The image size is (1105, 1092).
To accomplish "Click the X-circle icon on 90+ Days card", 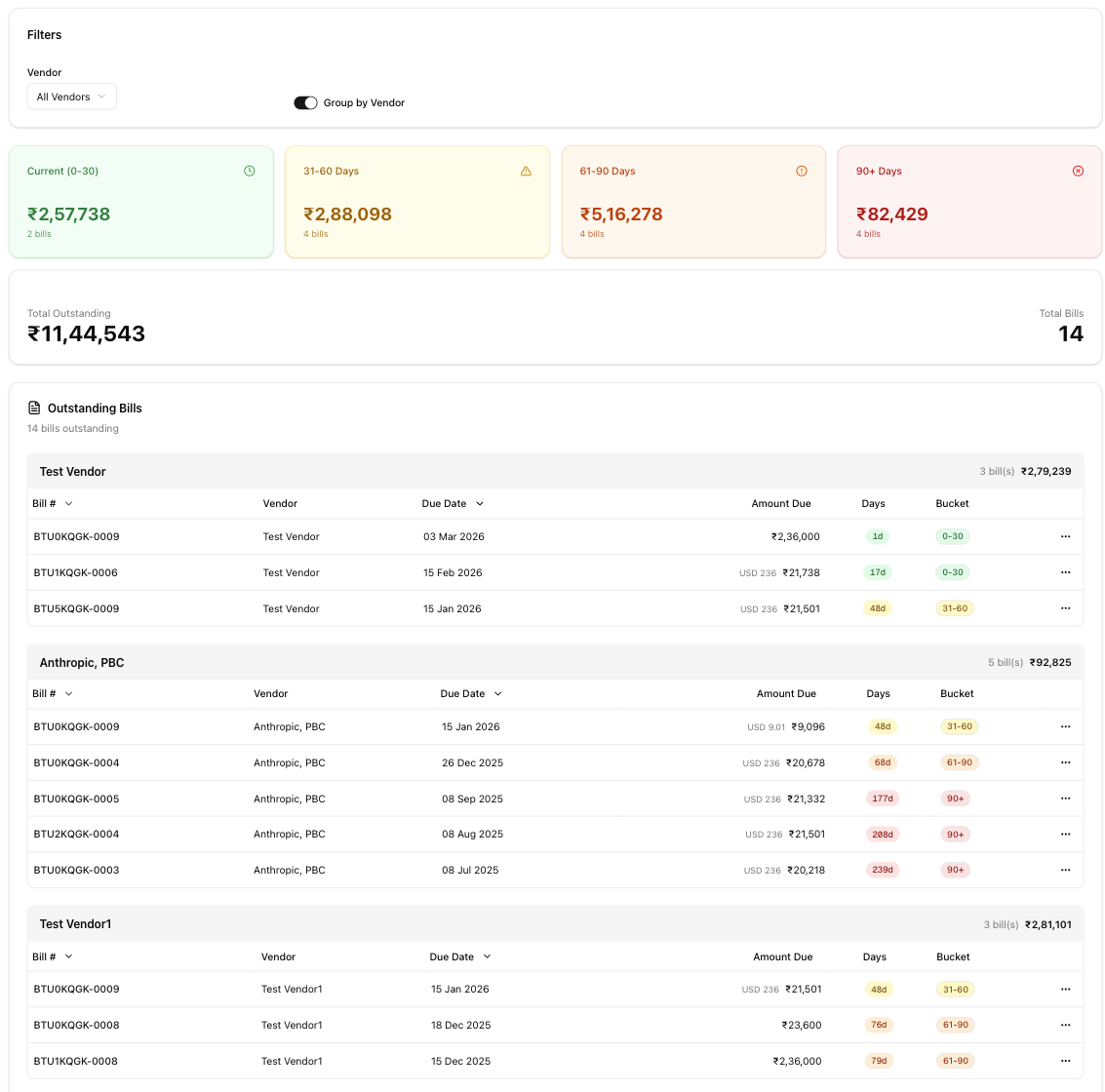I will click(1078, 171).
